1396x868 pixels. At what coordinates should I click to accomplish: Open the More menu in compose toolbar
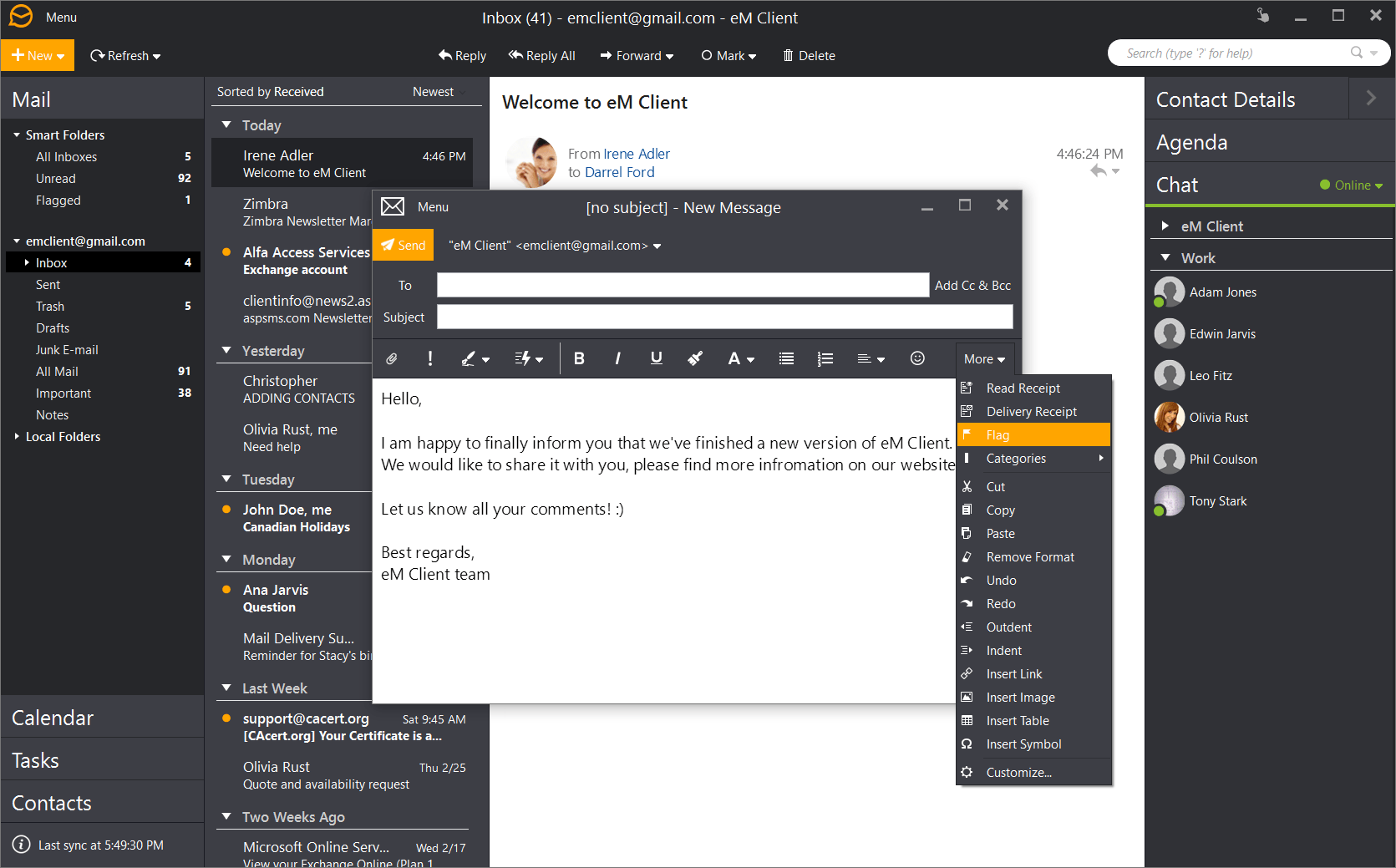pos(983,358)
